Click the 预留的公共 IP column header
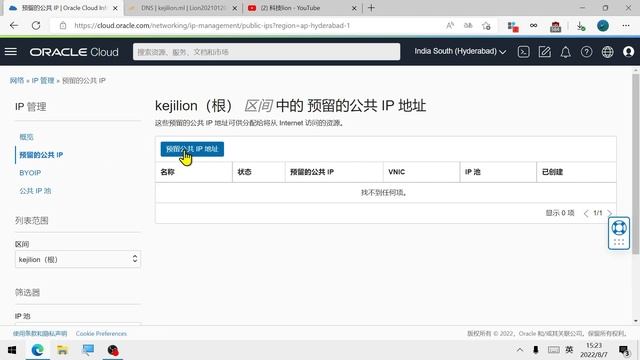This screenshot has height=360, width=640. 312,172
